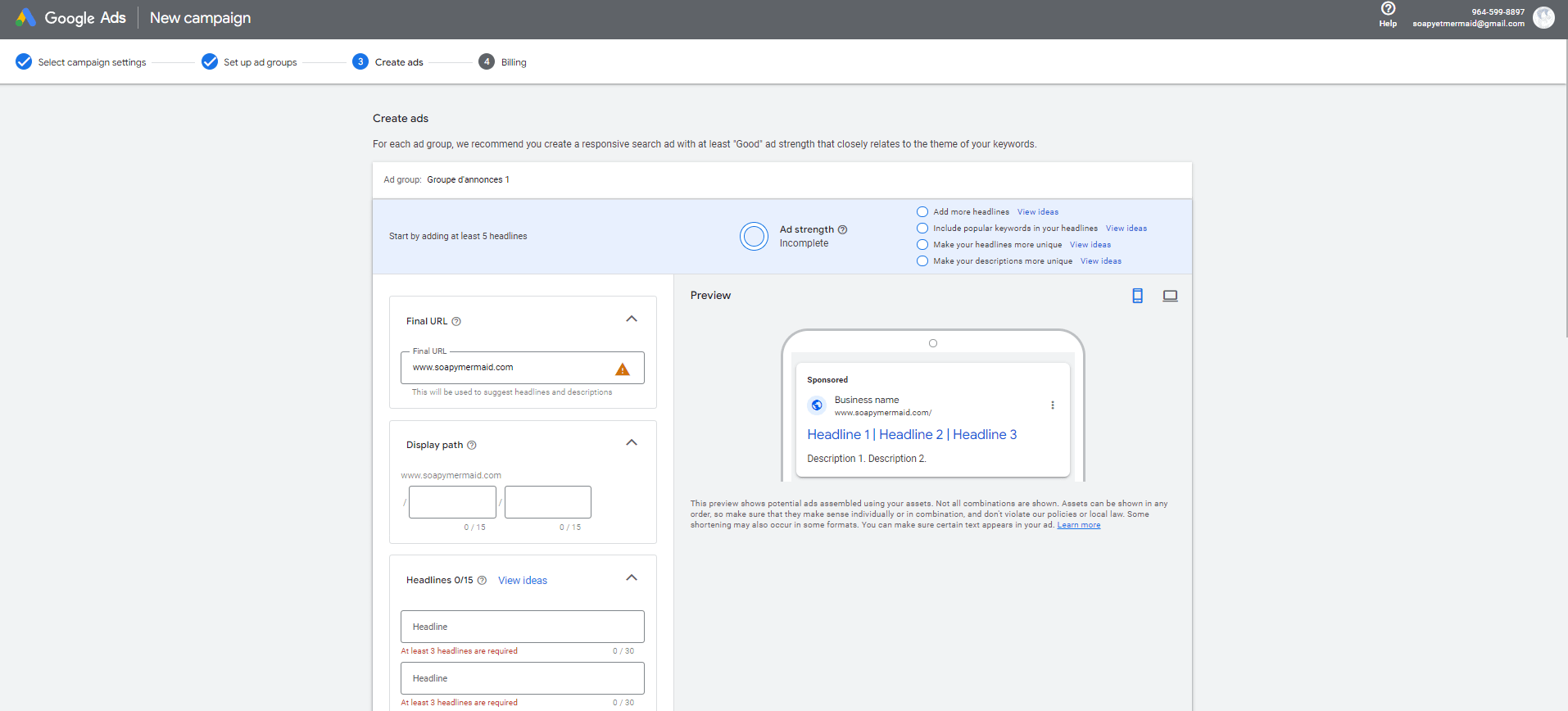Click the 'Incomplete' ad strength status
1568x711 pixels.
pyautogui.click(x=804, y=243)
